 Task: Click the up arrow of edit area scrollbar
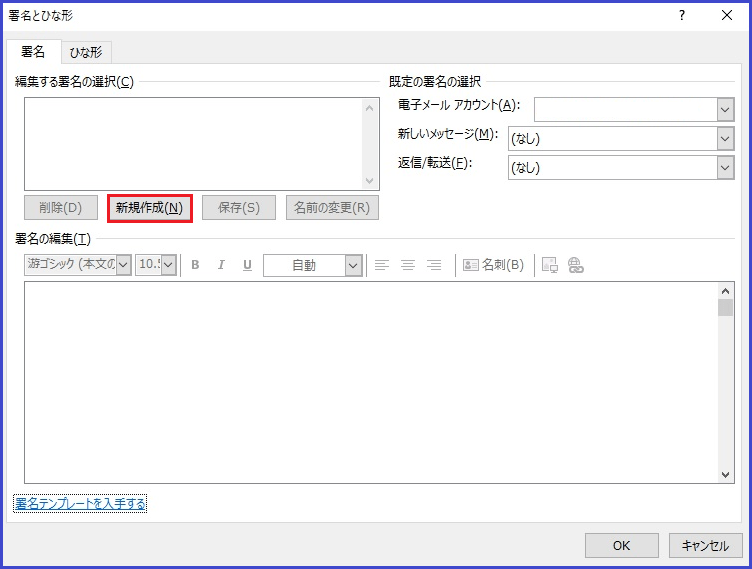pos(725,291)
